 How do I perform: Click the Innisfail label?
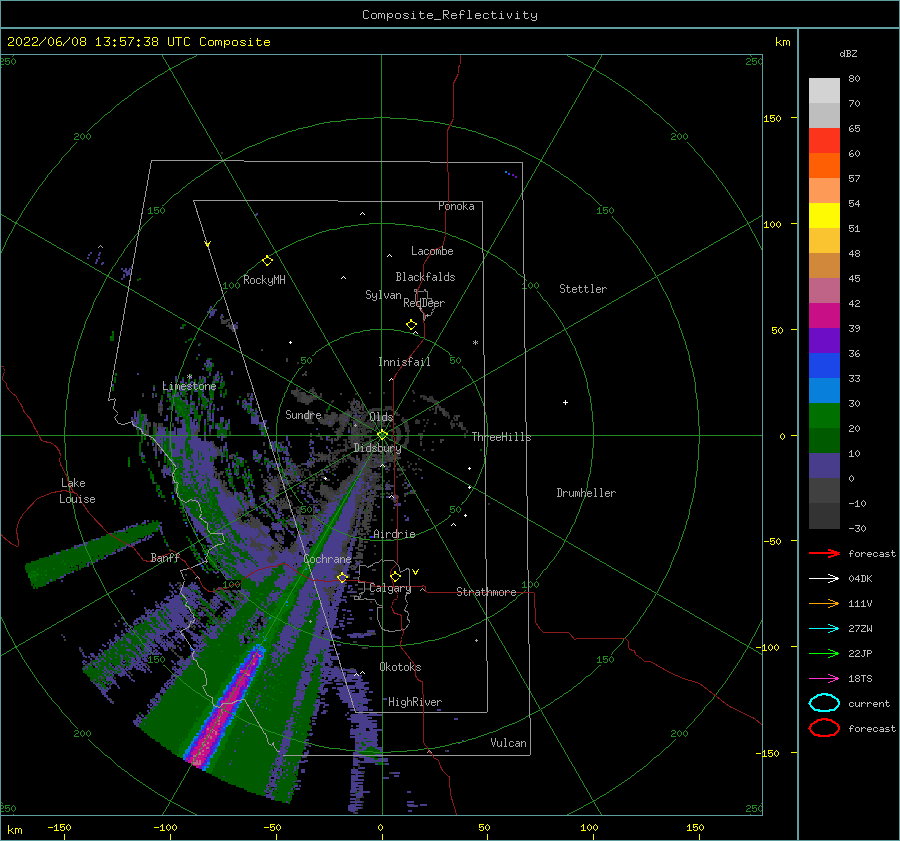404,362
